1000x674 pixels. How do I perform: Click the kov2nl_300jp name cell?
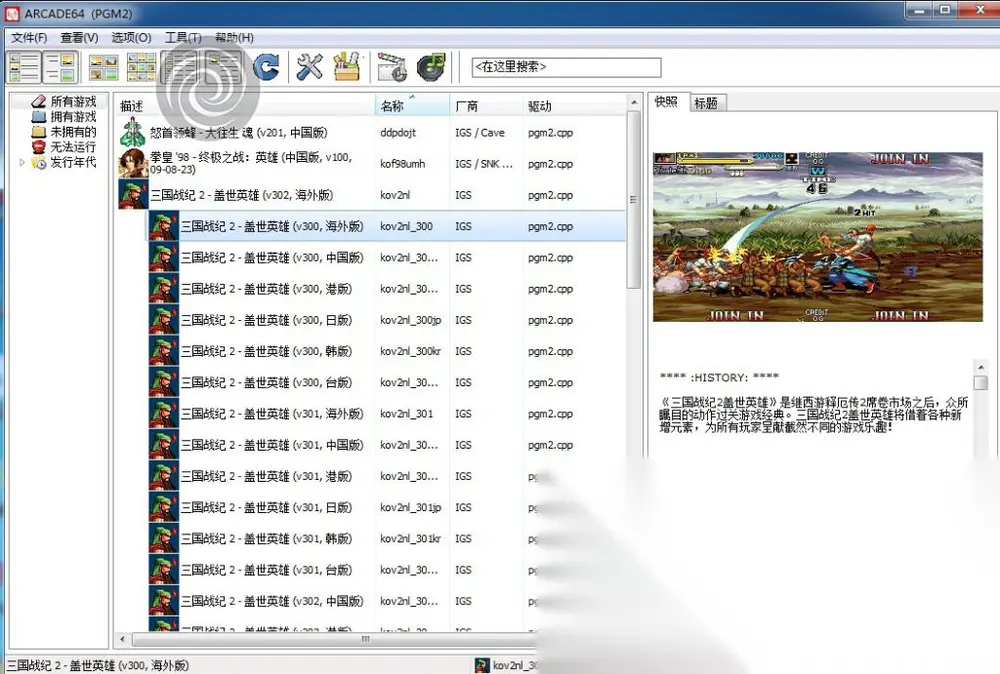pyautogui.click(x=411, y=320)
